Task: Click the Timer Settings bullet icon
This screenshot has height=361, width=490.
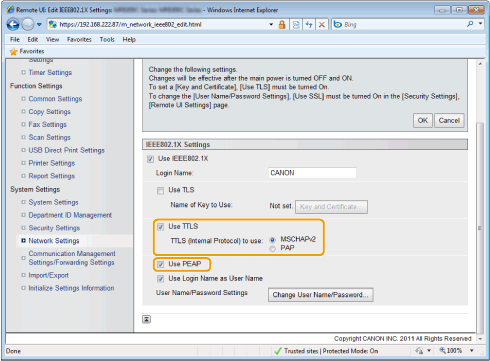Action: coord(23,72)
